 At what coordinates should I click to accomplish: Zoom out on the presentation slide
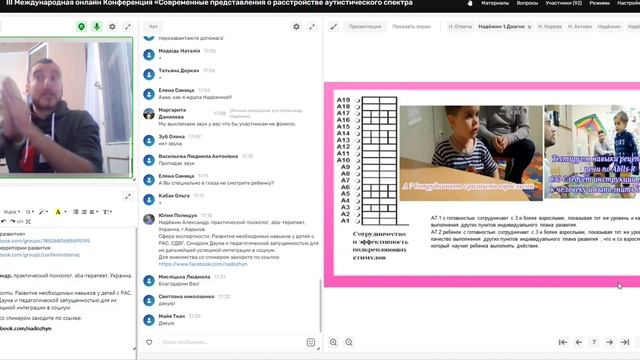(x=349, y=342)
